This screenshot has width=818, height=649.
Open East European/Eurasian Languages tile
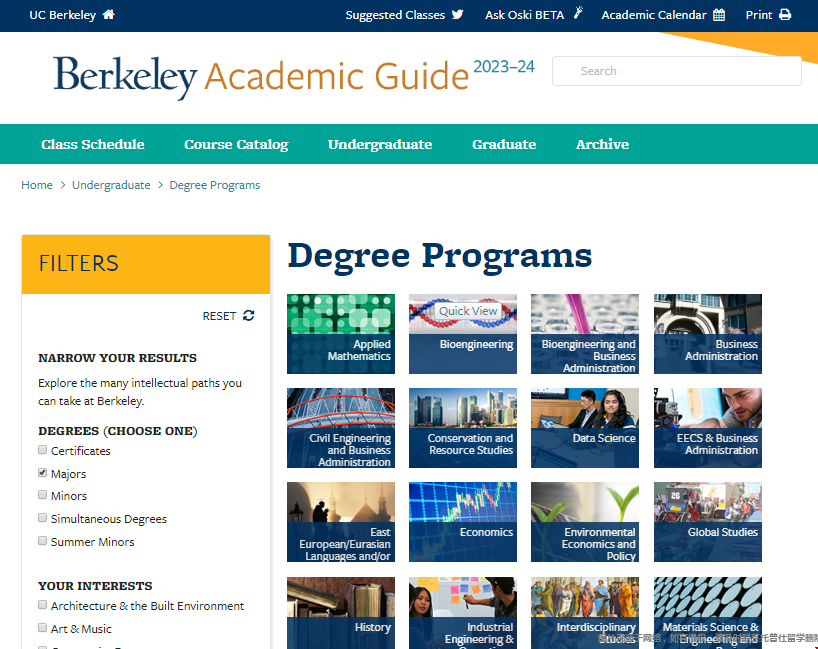click(x=341, y=522)
